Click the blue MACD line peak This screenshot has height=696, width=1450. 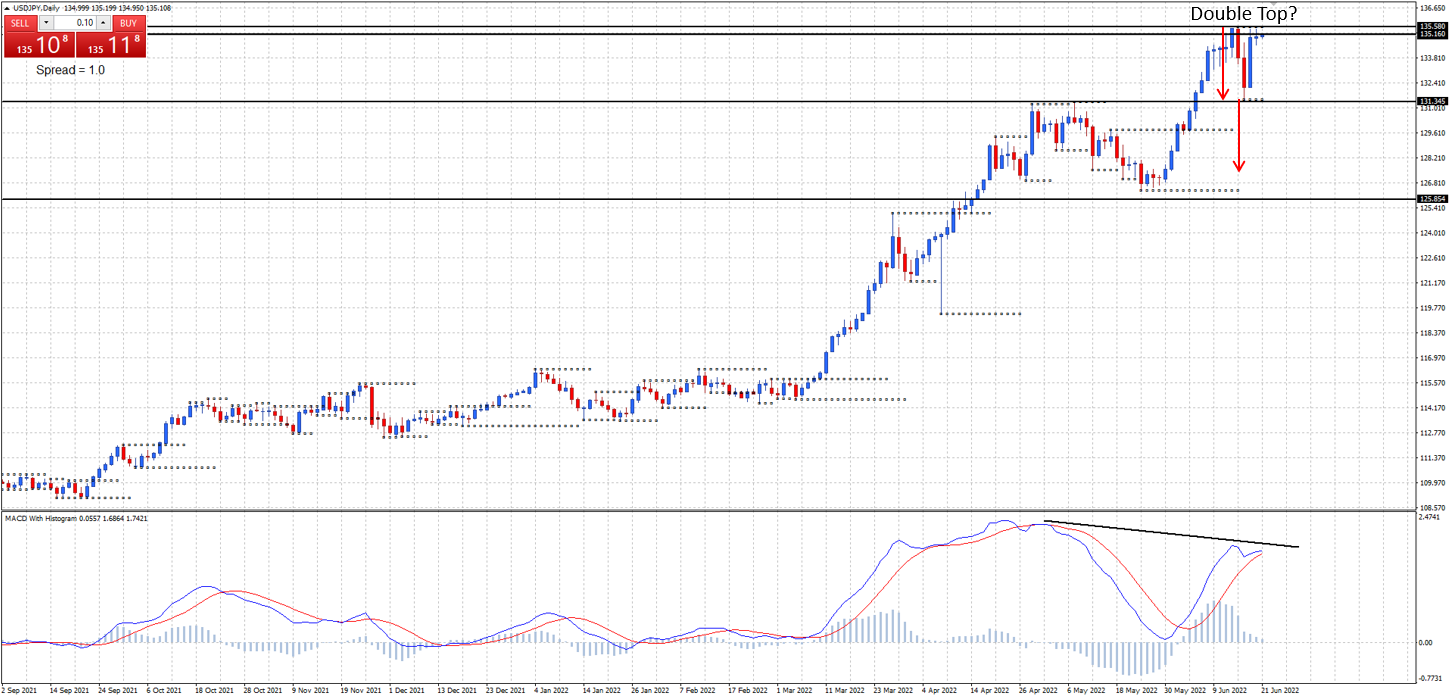(1002, 521)
